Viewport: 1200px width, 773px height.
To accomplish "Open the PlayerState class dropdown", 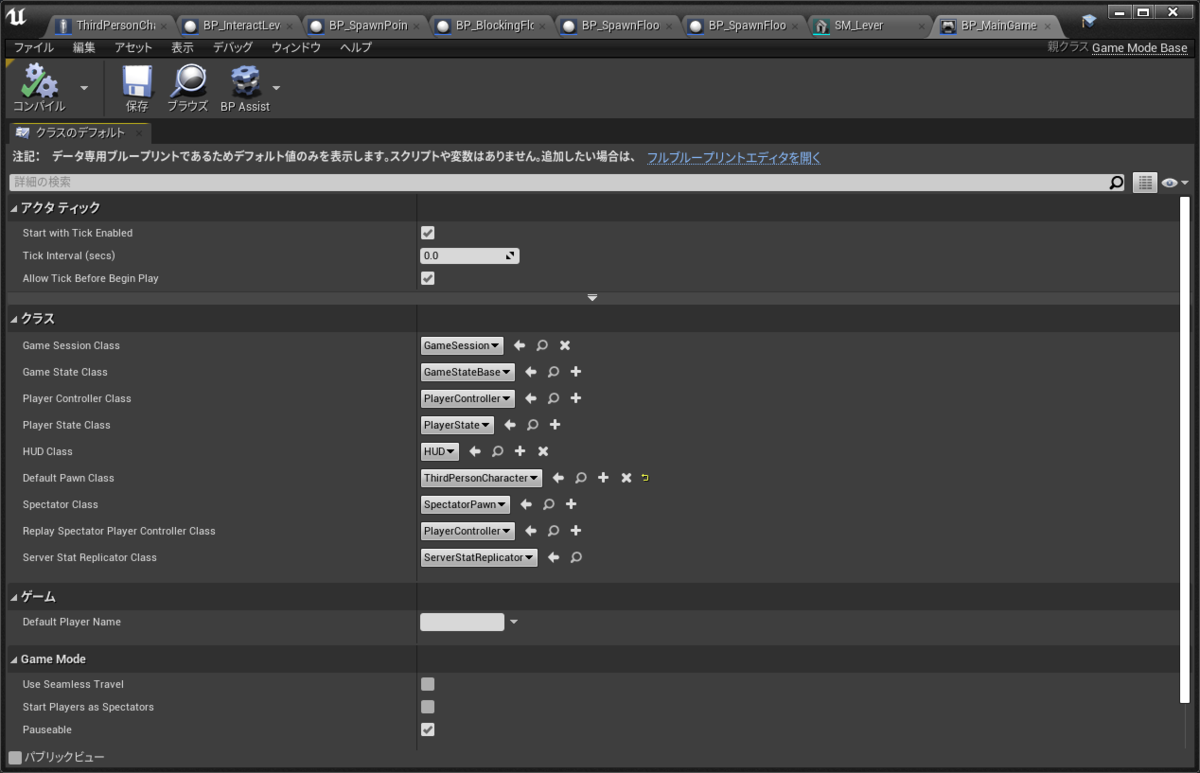I will click(457, 425).
